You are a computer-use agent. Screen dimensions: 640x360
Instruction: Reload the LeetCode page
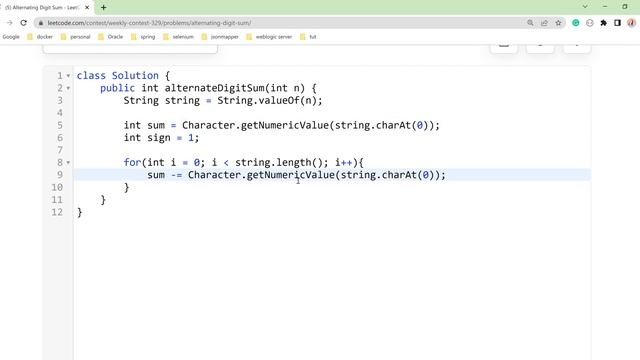(24, 23)
